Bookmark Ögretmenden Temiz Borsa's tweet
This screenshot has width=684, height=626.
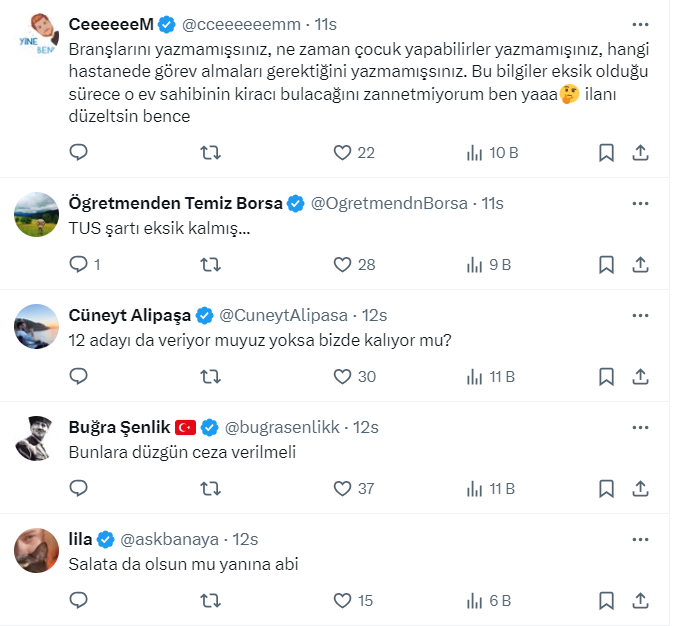click(x=606, y=265)
